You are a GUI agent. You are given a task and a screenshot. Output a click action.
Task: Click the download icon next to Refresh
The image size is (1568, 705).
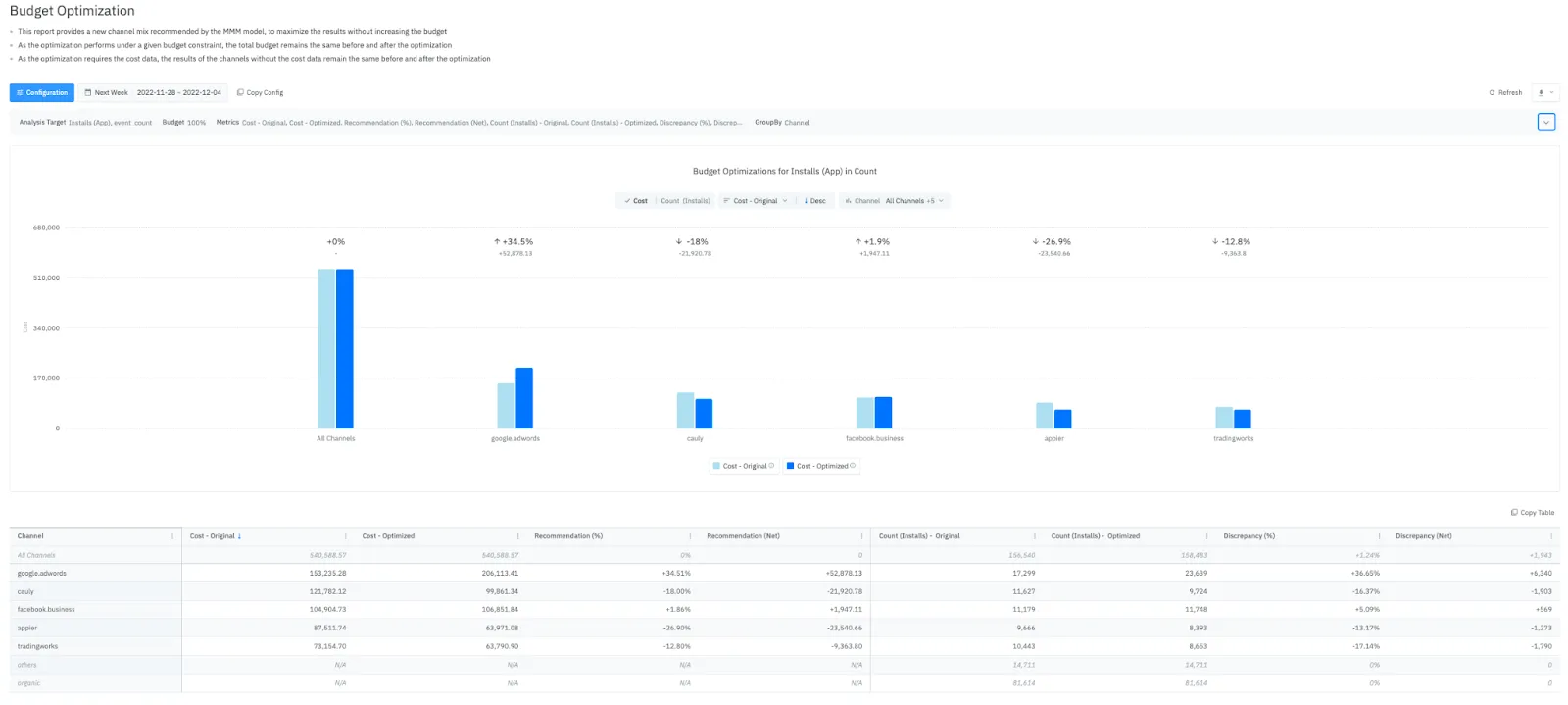click(x=1541, y=93)
